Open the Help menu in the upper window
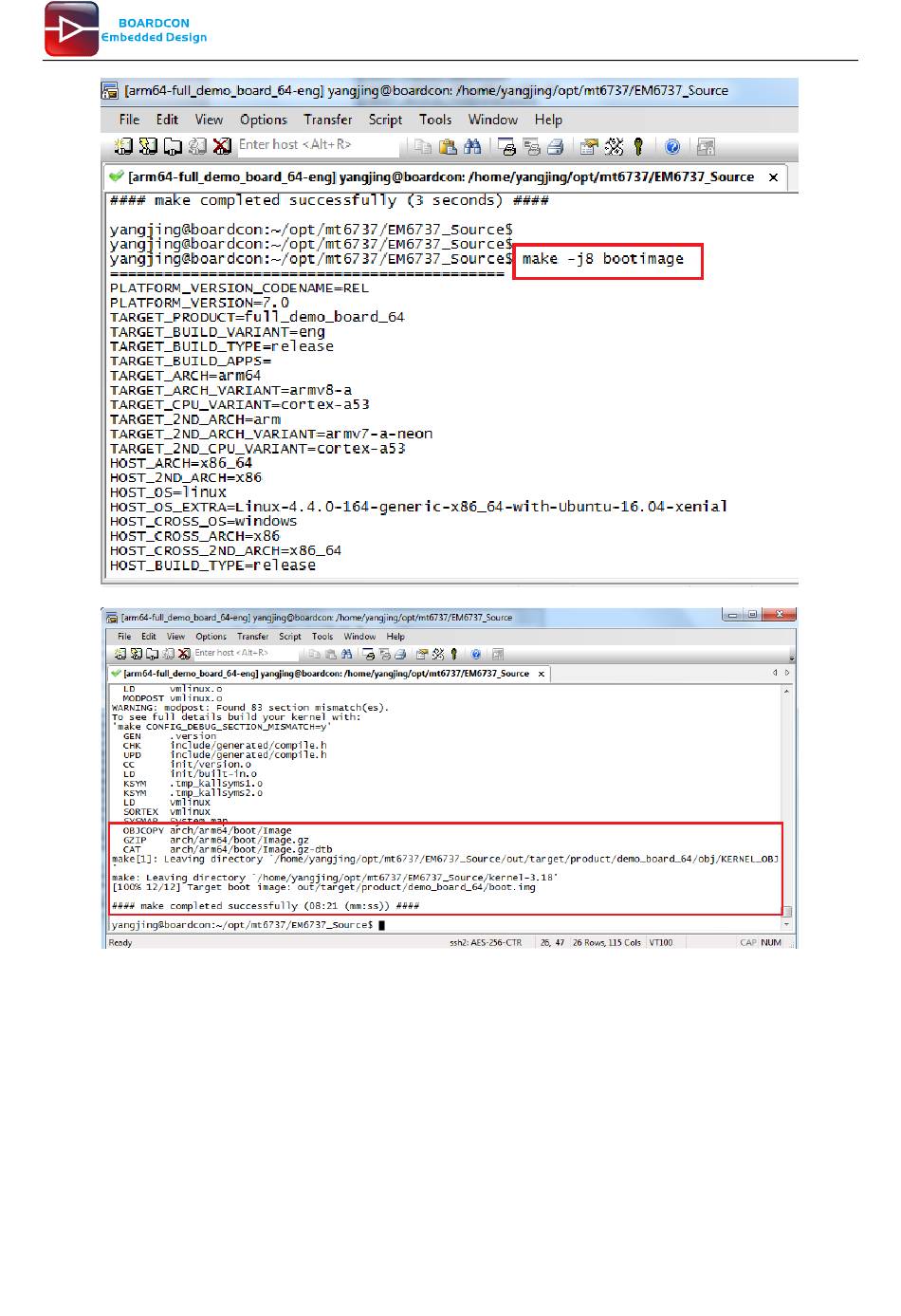Screen dimensions: 901x1316 548,120
